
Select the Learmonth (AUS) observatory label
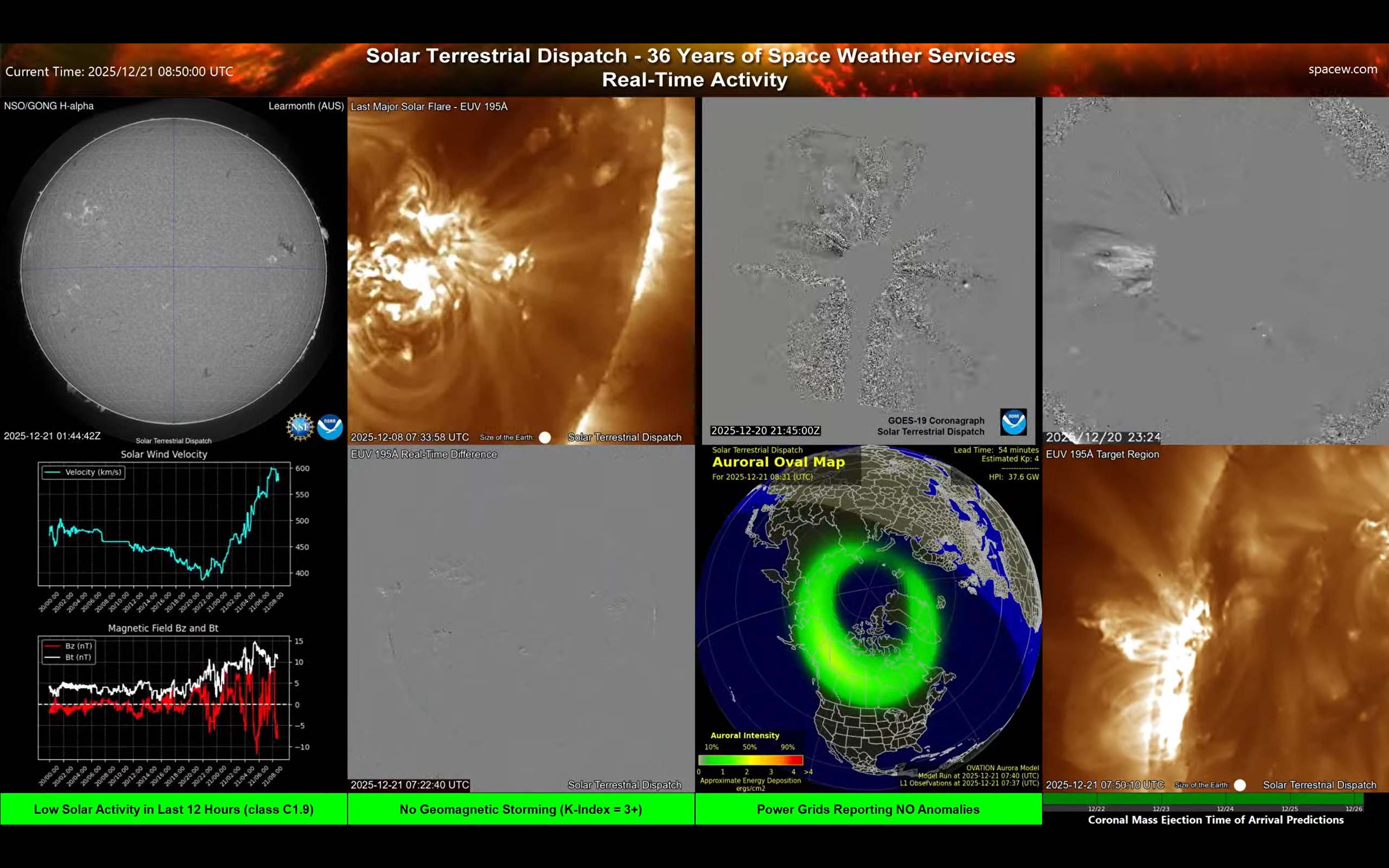point(305,106)
